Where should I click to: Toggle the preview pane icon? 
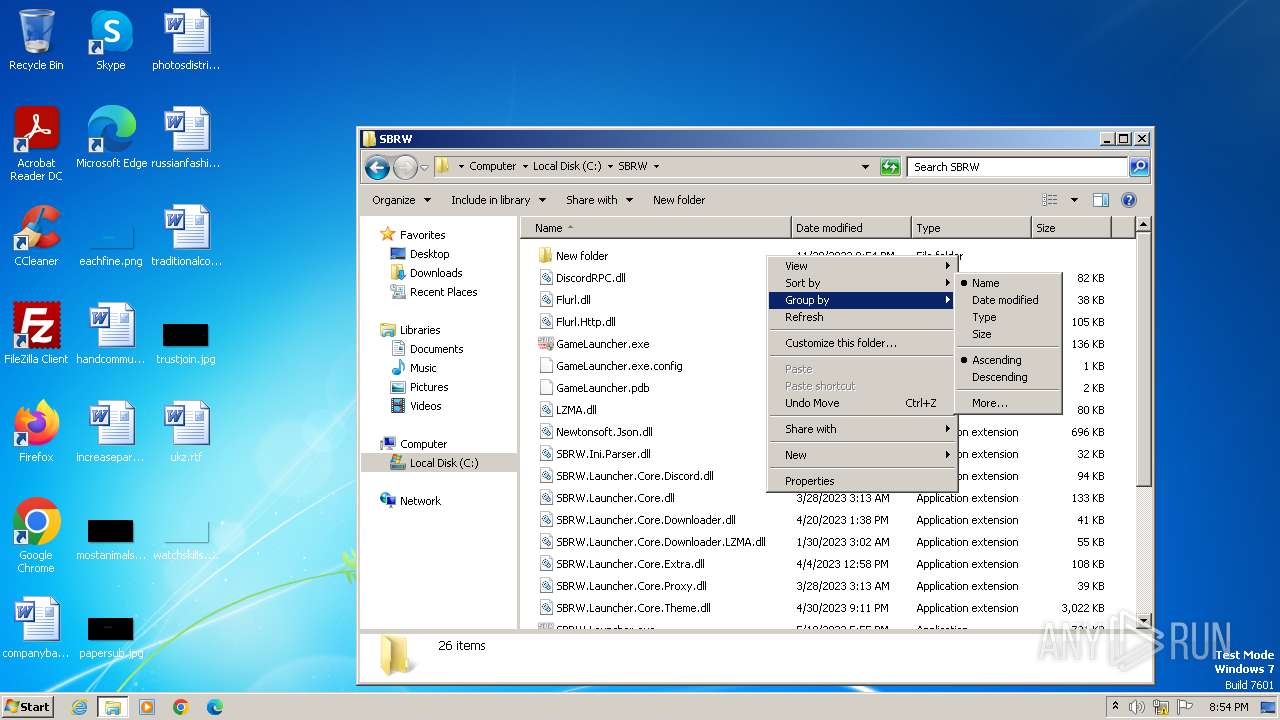1101,200
